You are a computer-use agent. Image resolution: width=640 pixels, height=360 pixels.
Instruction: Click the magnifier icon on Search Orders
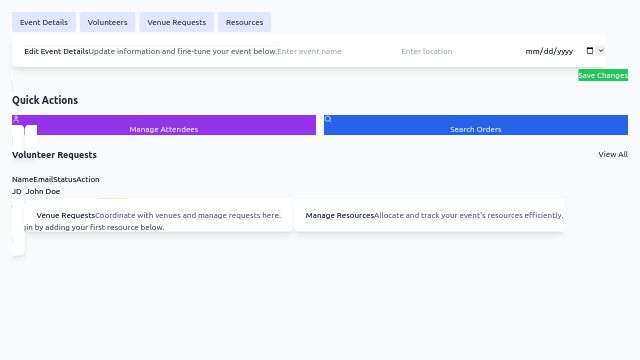328,119
